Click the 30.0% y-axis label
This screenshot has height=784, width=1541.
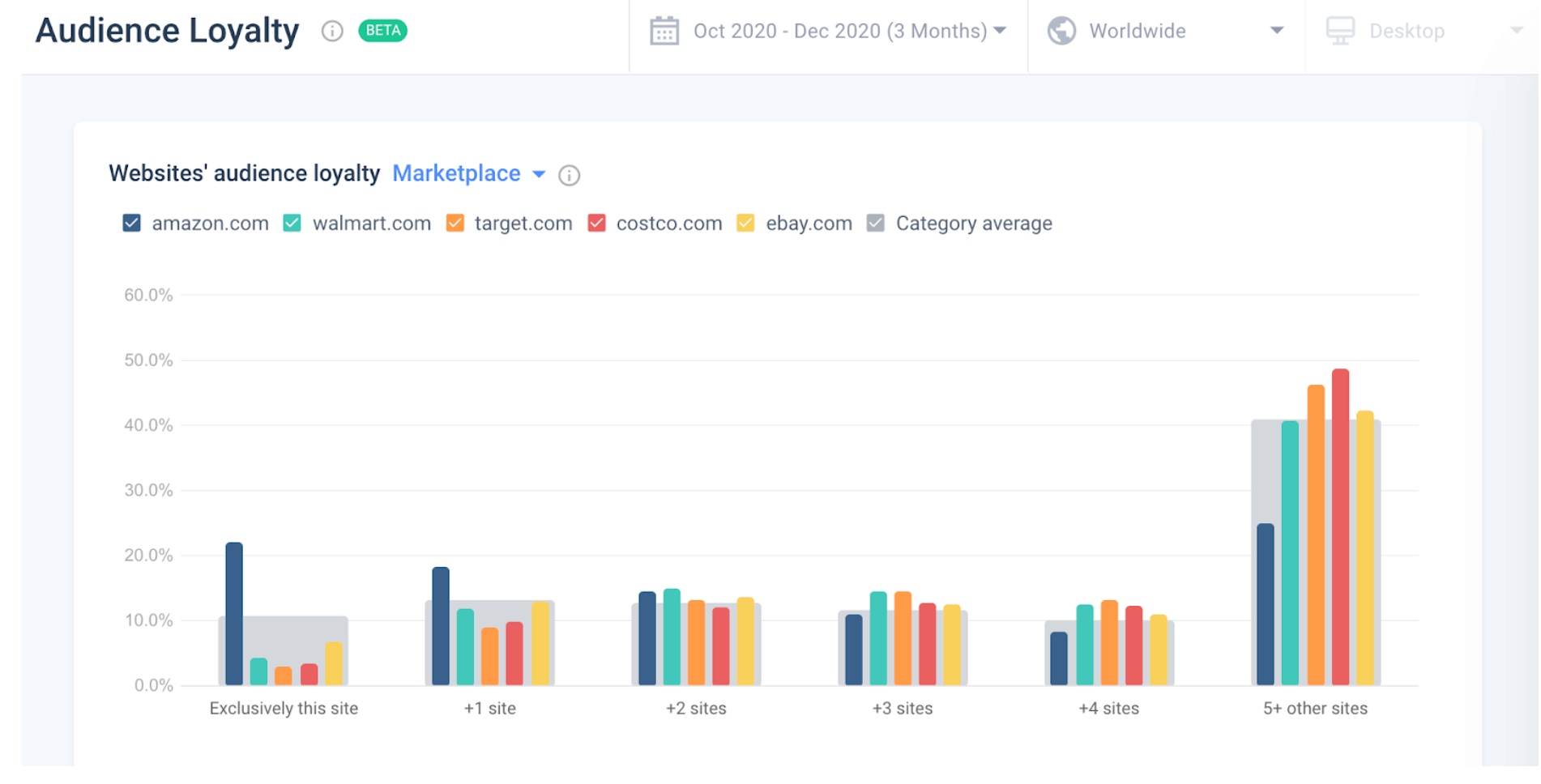click(x=148, y=490)
